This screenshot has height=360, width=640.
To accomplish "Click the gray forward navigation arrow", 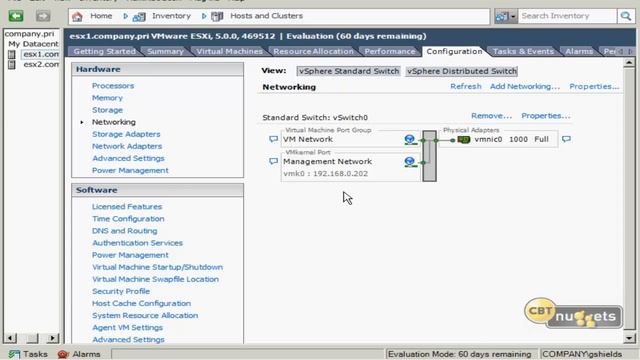I will [43, 16].
